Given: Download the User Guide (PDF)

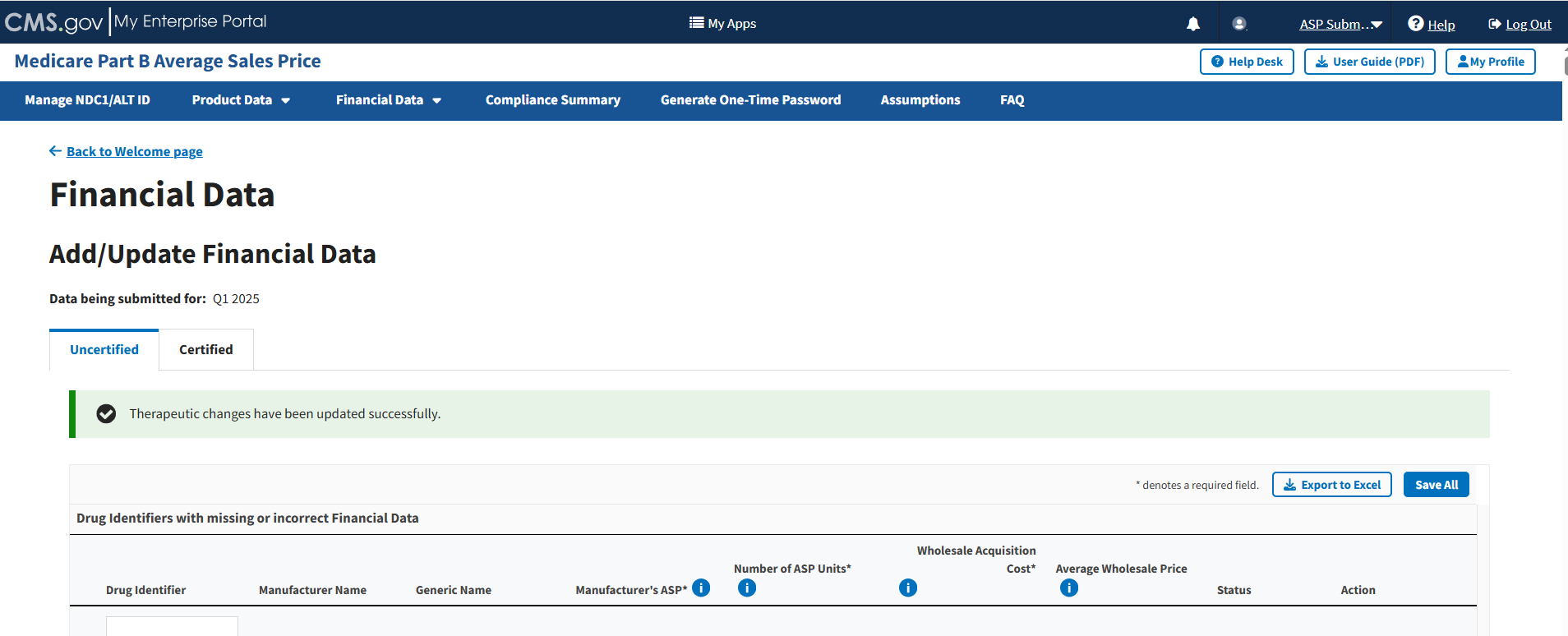Looking at the screenshot, I should (x=1369, y=62).
